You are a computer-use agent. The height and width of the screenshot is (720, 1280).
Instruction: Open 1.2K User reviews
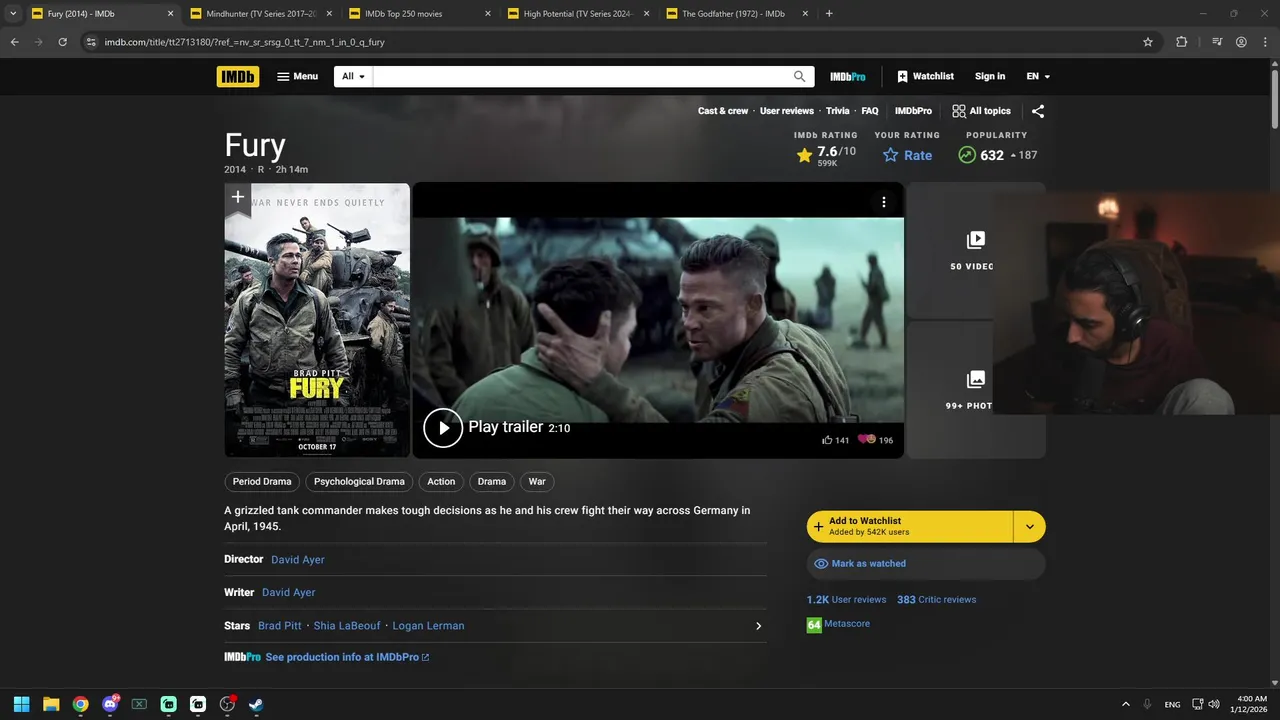(x=846, y=600)
